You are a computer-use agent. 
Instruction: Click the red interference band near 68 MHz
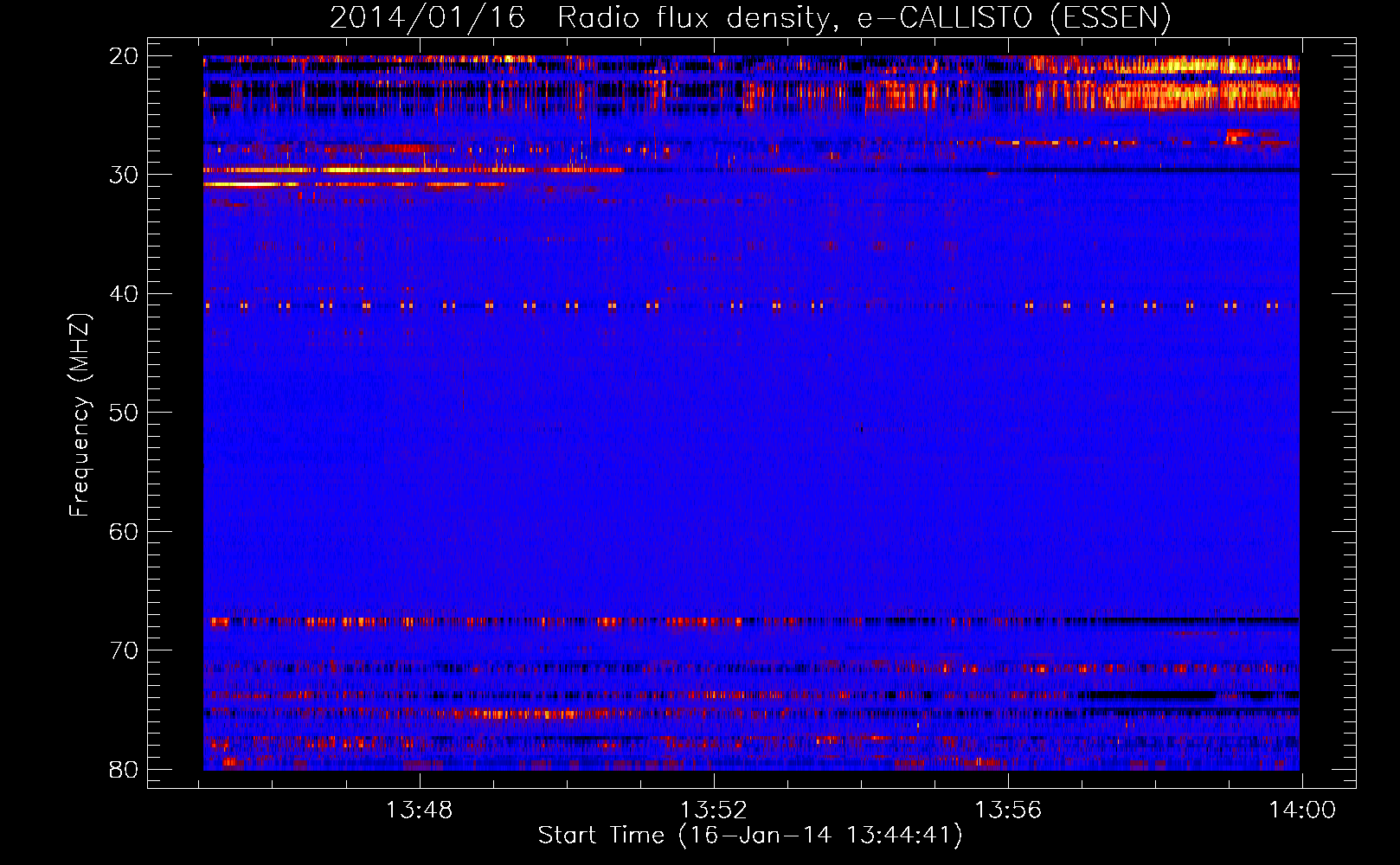[x=474, y=621]
